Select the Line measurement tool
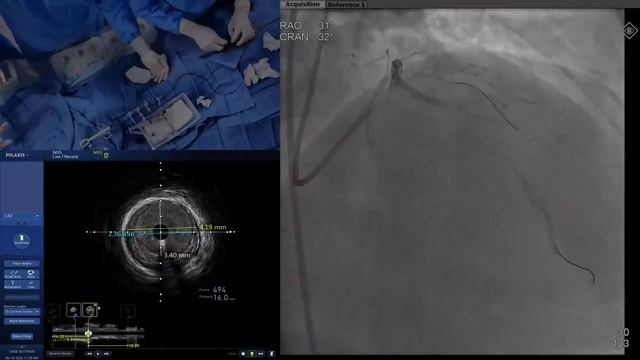The width and height of the screenshot is (640, 360). pyautogui.click(x=31, y=284)
